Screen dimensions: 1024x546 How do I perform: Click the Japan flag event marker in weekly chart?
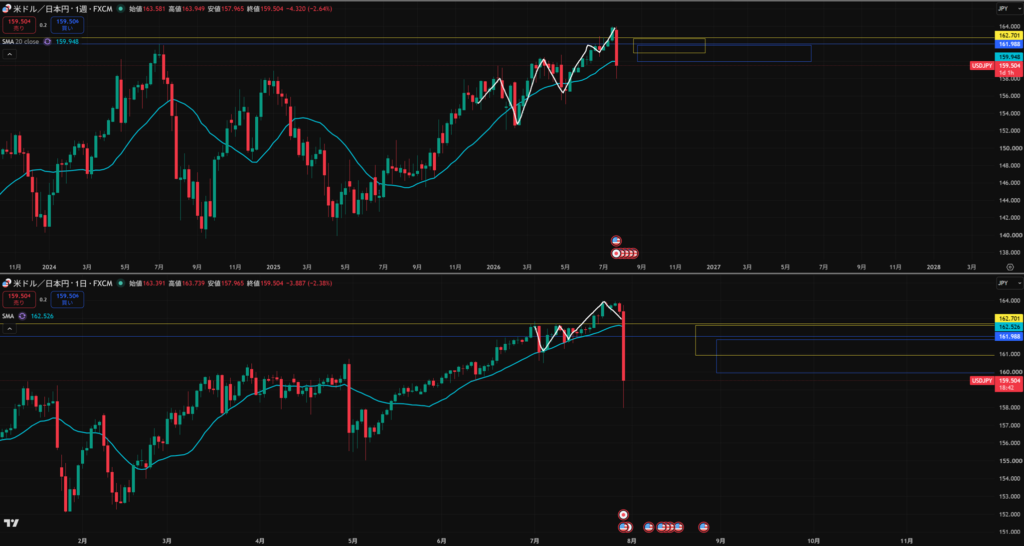616,253
